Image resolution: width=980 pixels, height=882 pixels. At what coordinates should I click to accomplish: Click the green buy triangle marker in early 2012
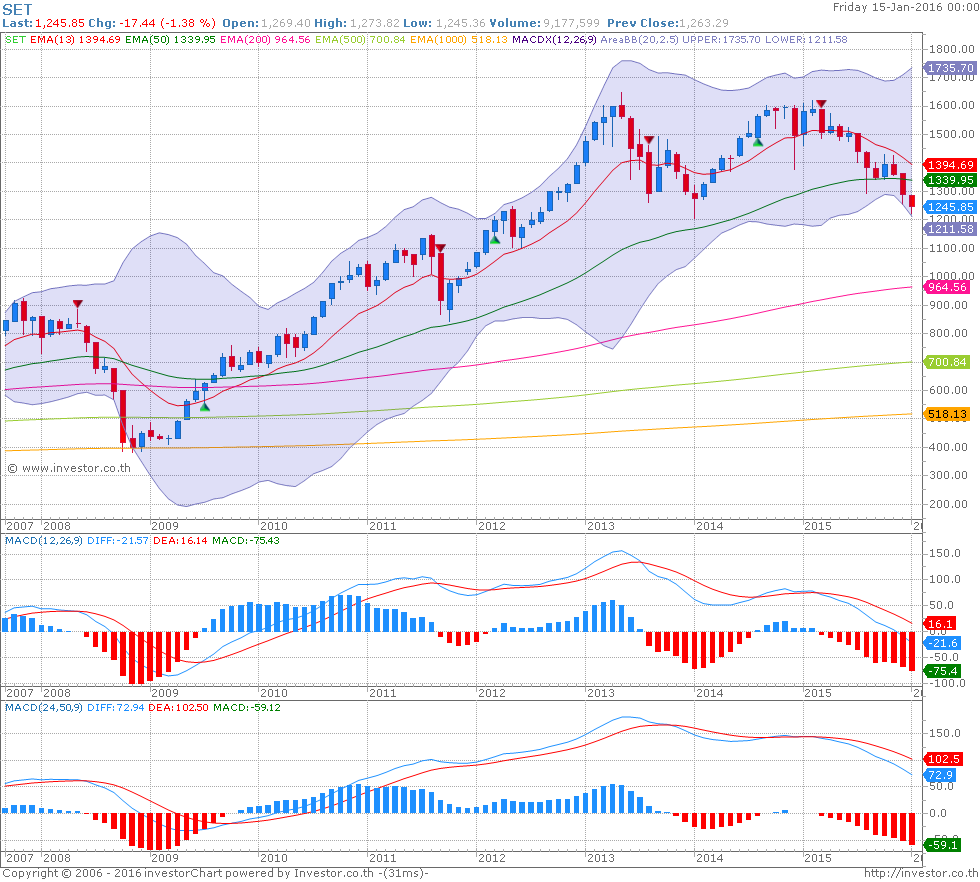point(495,239)
